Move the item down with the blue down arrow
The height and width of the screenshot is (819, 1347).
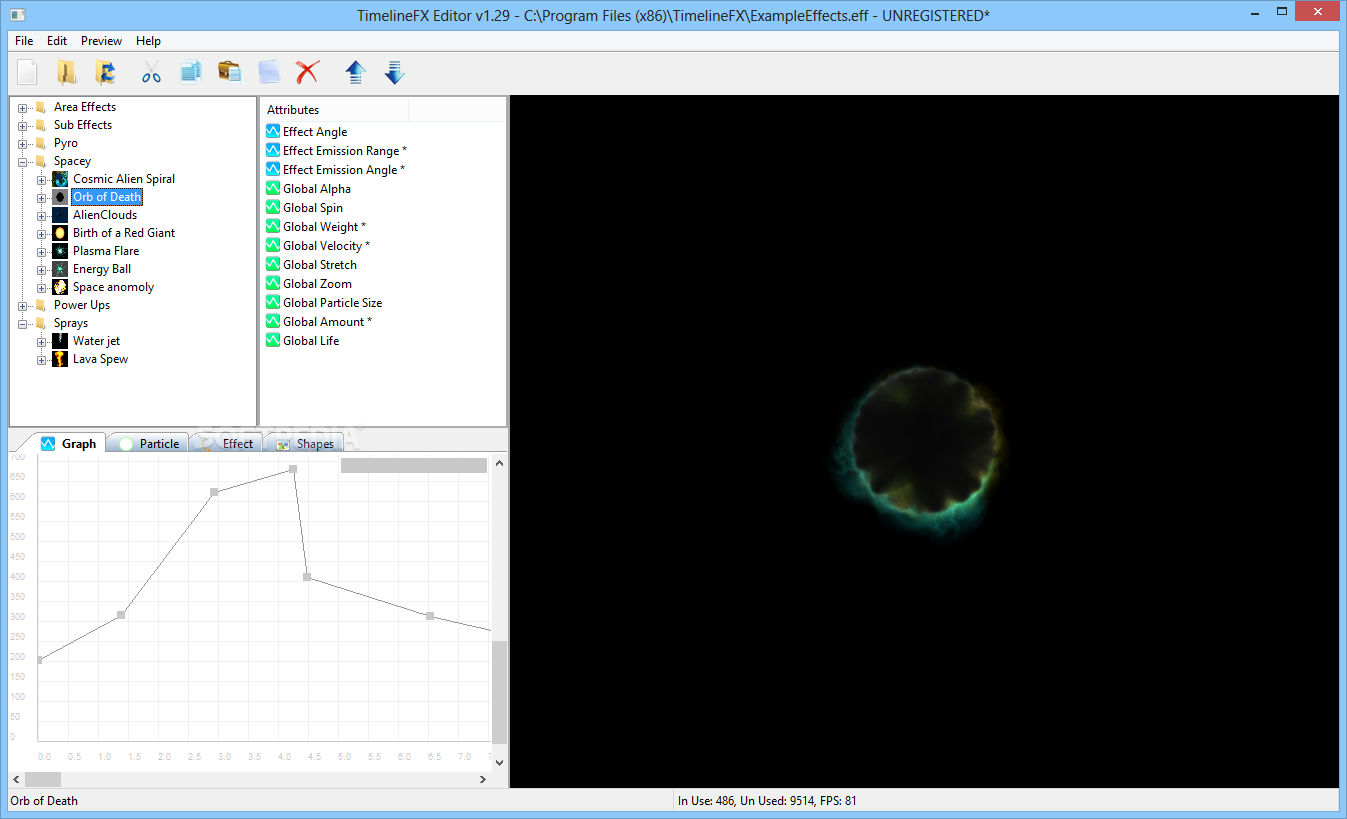tap(394, 72)
